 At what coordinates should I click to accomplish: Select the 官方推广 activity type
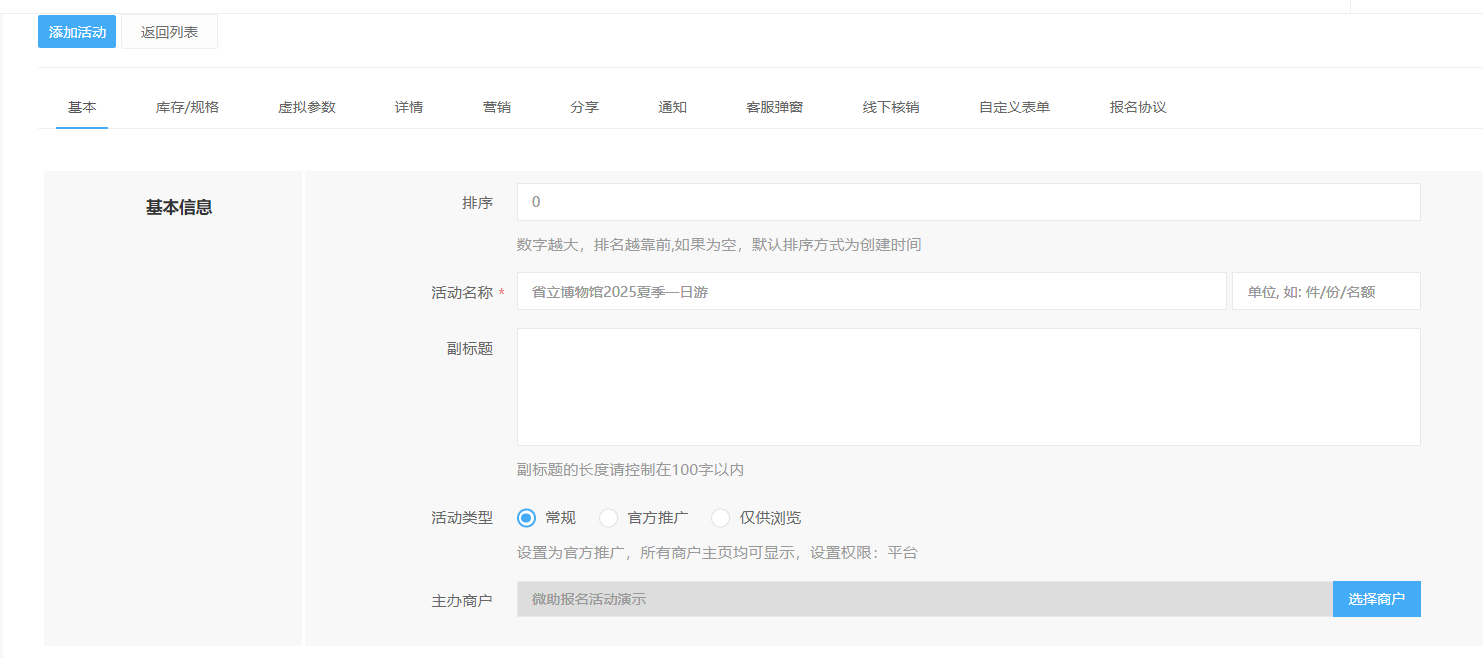(608, 517)
